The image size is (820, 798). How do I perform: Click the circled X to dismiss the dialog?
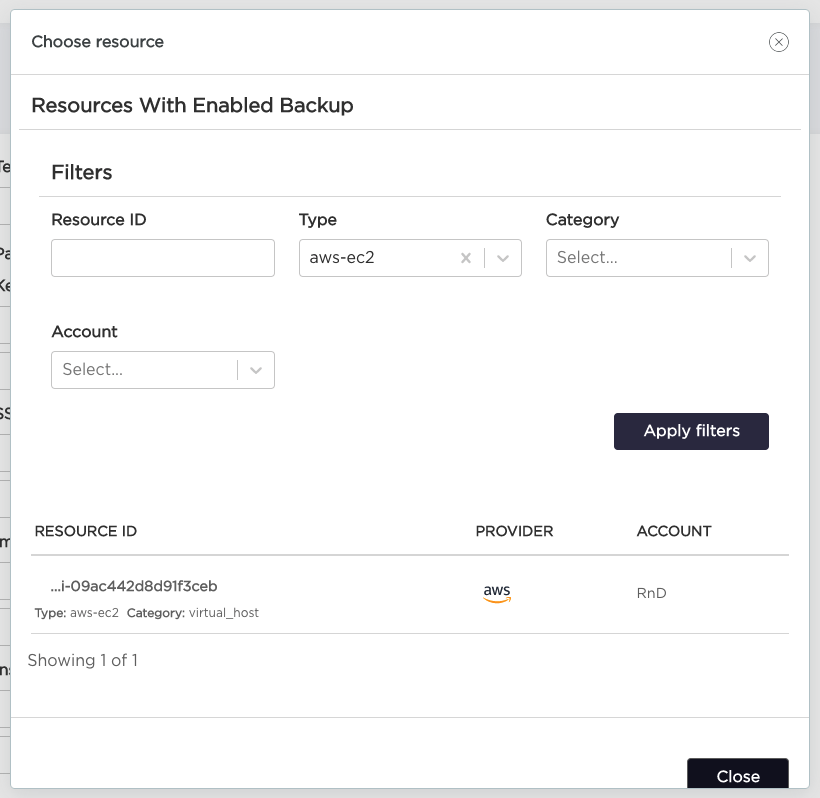pos(778,42)
